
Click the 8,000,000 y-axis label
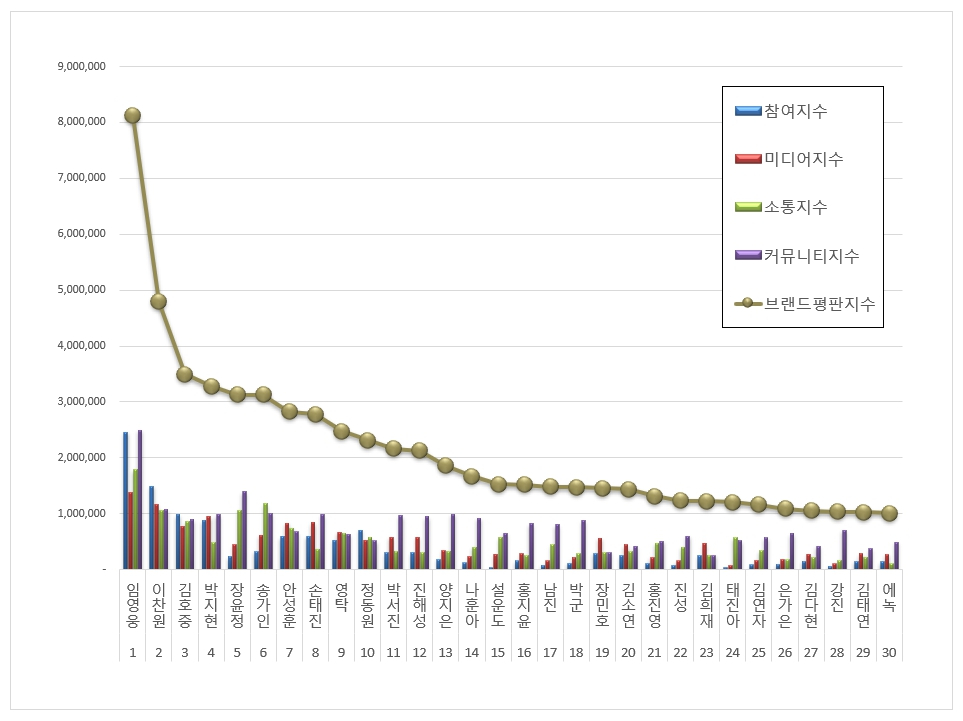[x=82, y=122]
